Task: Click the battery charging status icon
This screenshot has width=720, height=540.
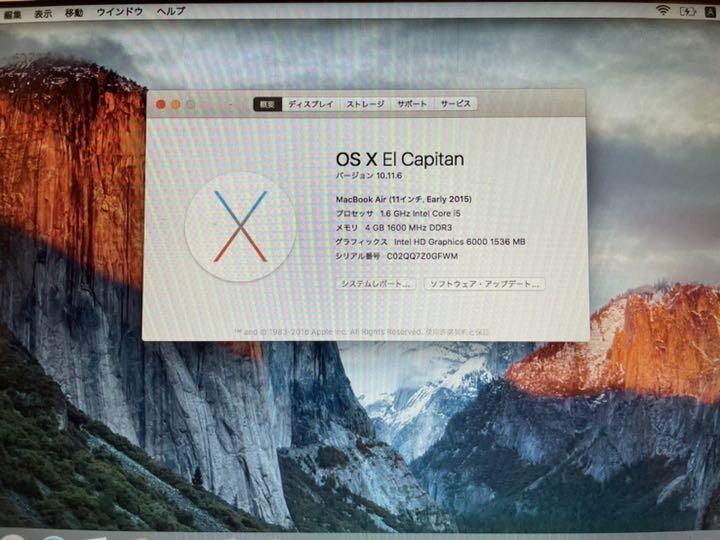Action: 687,11
